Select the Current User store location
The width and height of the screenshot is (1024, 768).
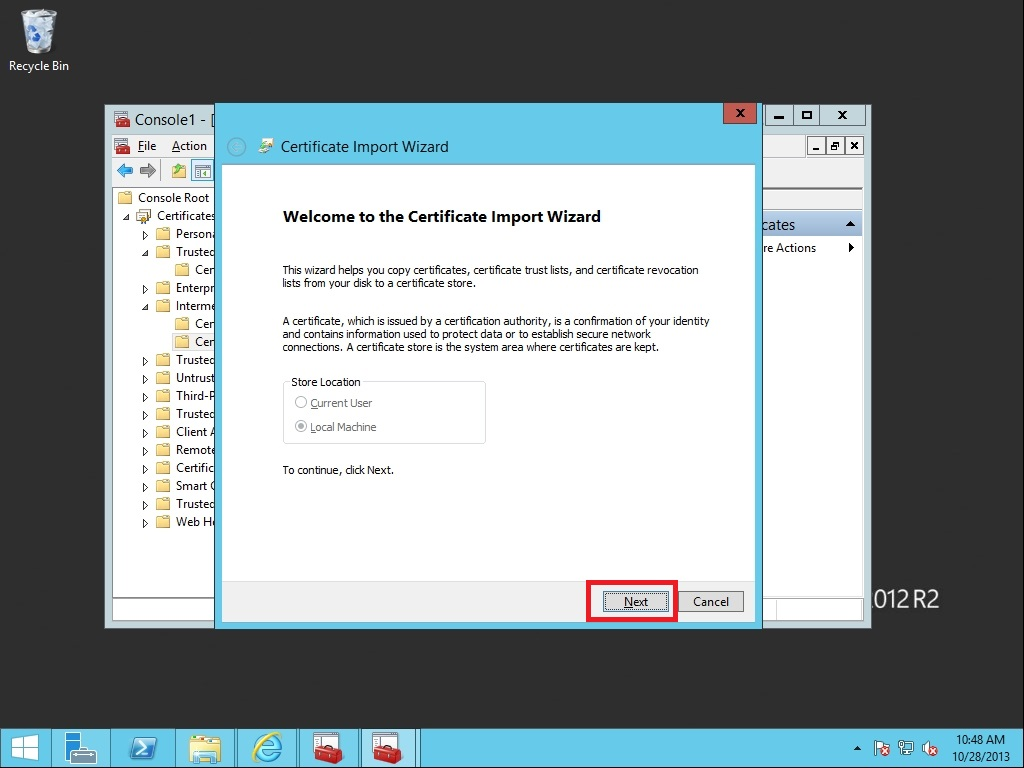tap(302, 403)
